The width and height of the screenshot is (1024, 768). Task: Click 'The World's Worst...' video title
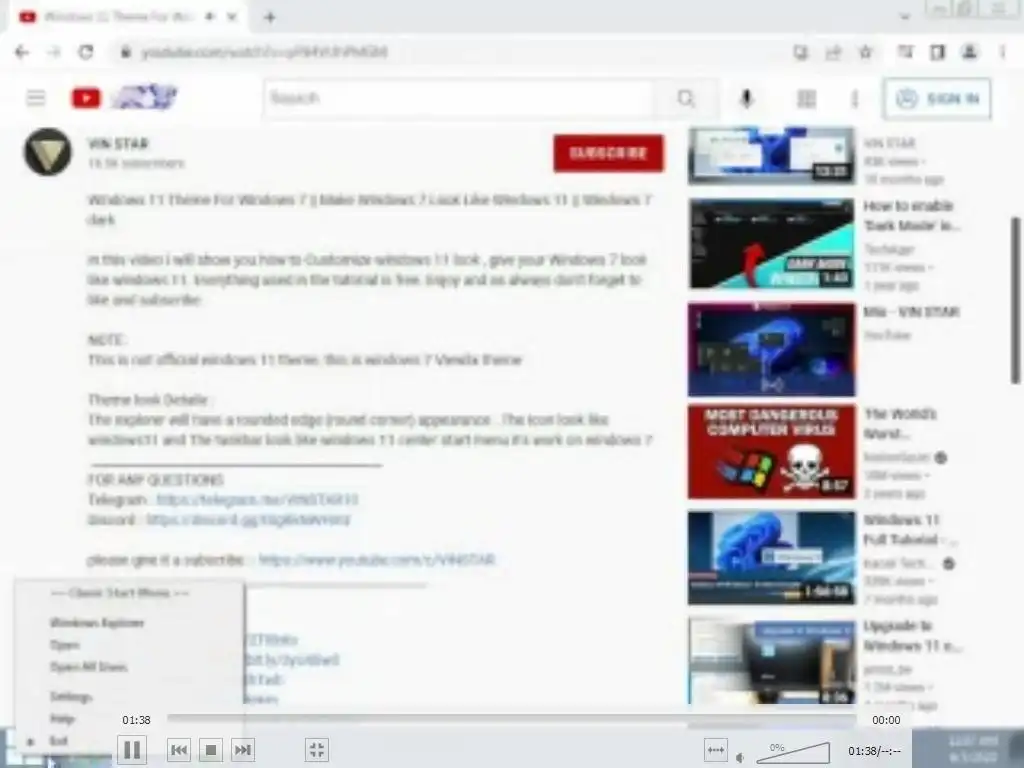click(900, 424)
